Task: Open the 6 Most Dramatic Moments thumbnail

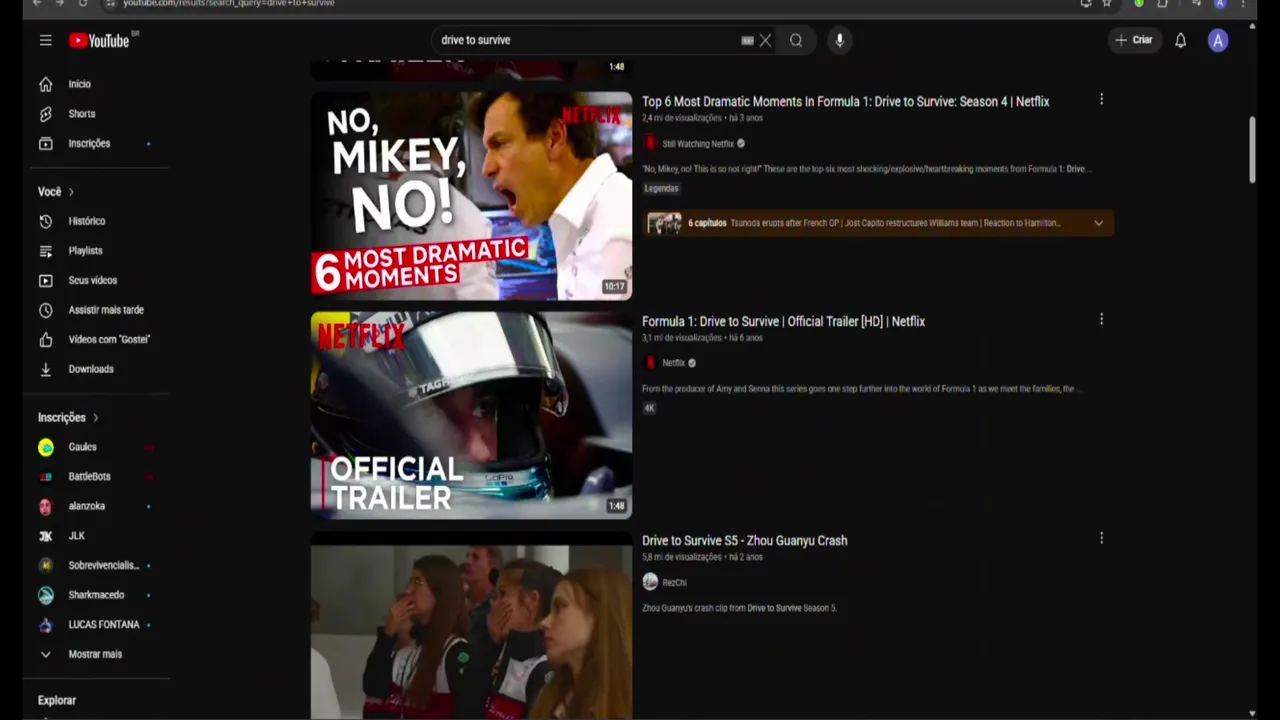Action: pyautogui.click(x=471, y=196)
